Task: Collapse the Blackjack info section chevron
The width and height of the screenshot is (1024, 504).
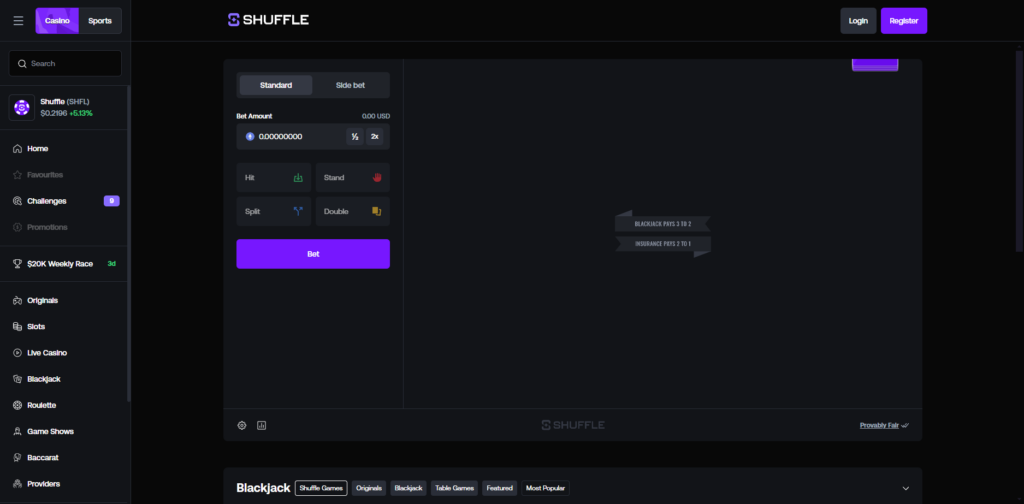Action: tap(905, 488)
